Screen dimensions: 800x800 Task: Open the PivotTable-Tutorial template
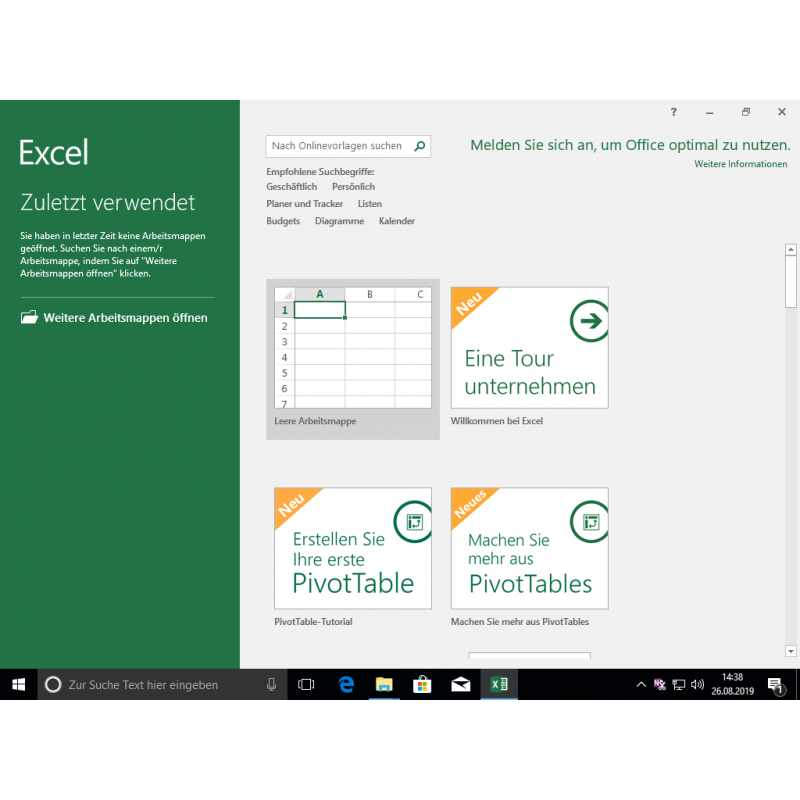point(353,548)
